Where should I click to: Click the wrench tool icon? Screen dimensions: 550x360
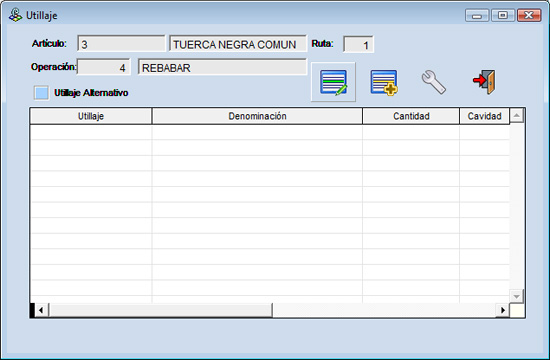(x=434, y=82)
